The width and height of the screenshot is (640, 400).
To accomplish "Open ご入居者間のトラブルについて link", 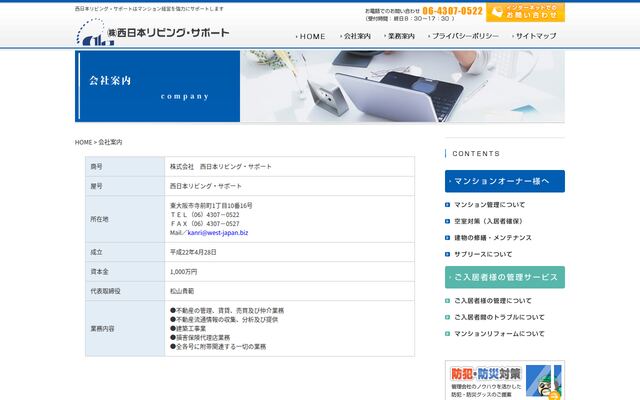I will click(500, 317).
